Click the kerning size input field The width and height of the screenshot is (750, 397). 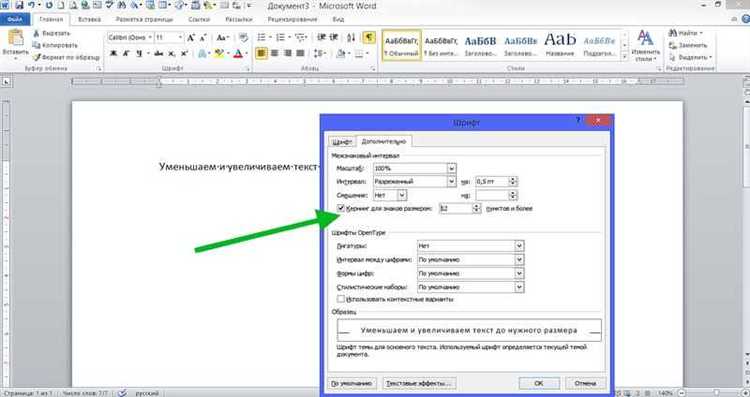[x=456, y=209]
